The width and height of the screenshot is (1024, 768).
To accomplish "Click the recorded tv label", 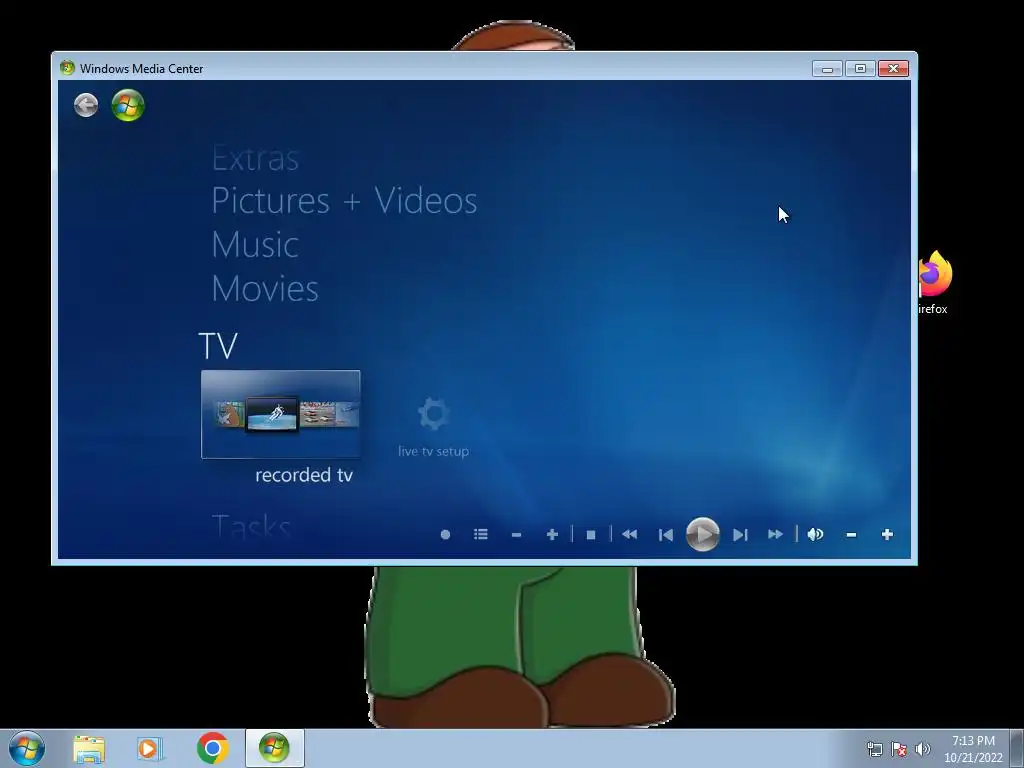I will pos(304,475).
